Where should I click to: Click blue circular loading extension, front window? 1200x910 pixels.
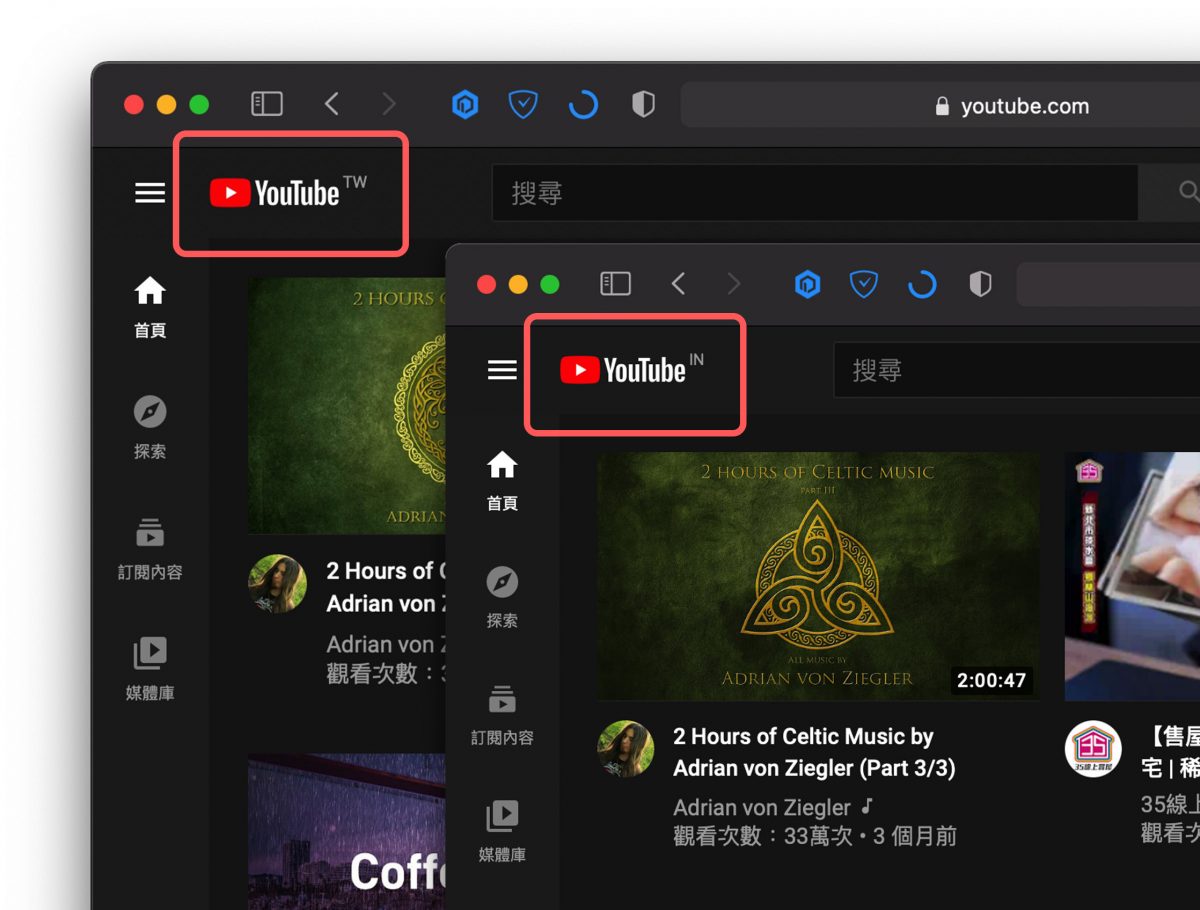[x=922, y=285]
